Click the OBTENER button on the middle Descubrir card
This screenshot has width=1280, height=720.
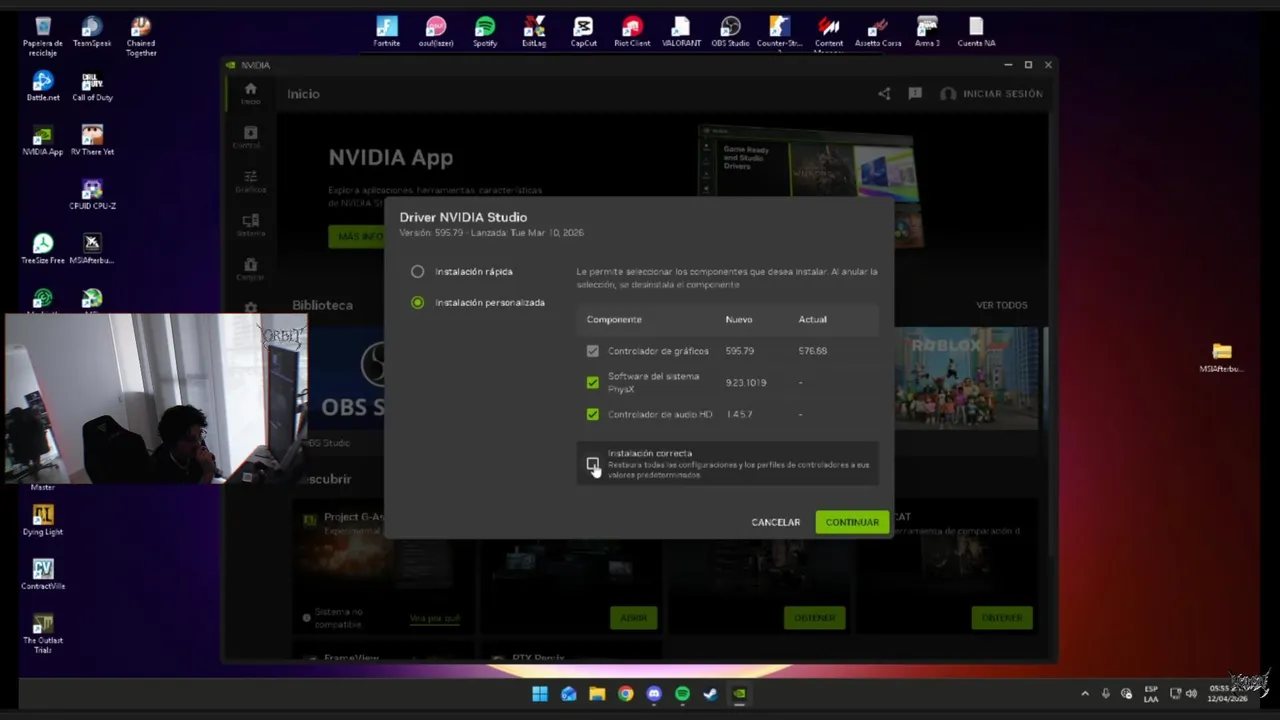coord(815,618)
